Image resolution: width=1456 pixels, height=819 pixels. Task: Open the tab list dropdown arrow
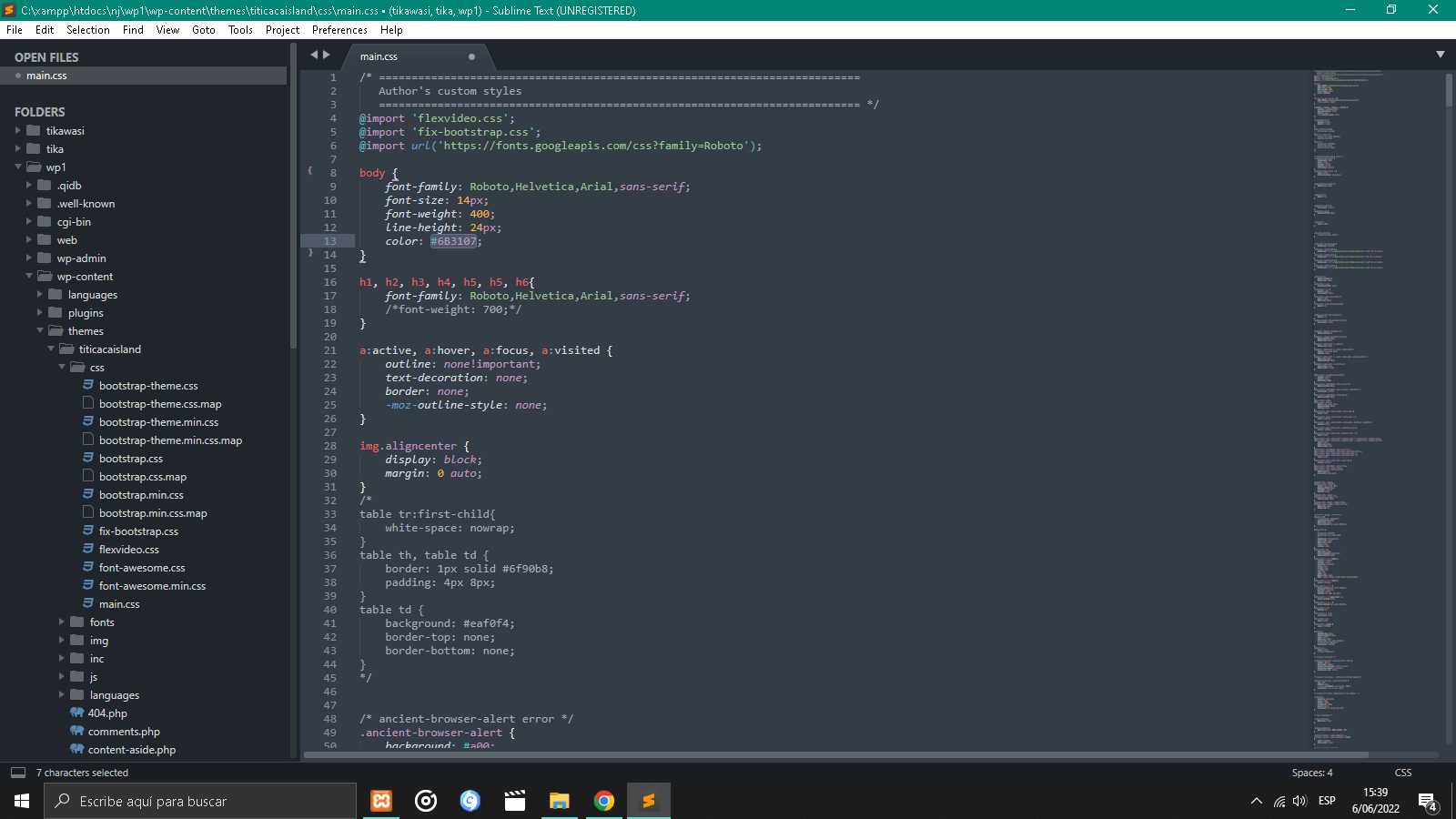pos(1441,55)
